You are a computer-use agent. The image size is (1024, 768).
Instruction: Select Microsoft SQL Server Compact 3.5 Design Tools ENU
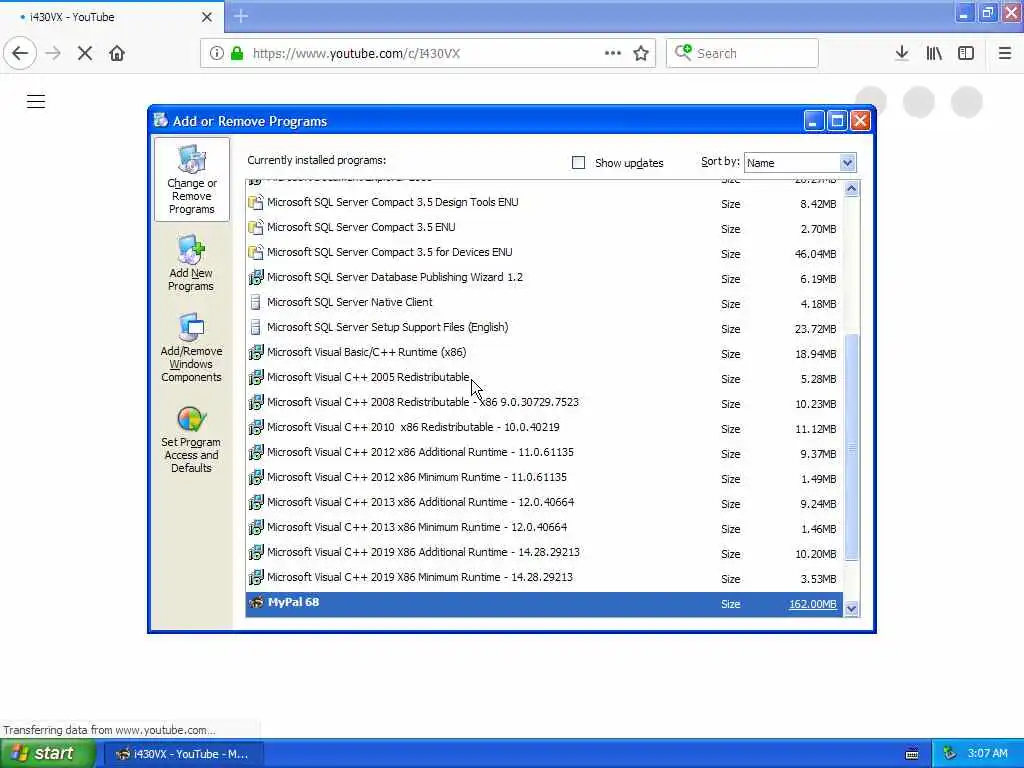(545, 202)
